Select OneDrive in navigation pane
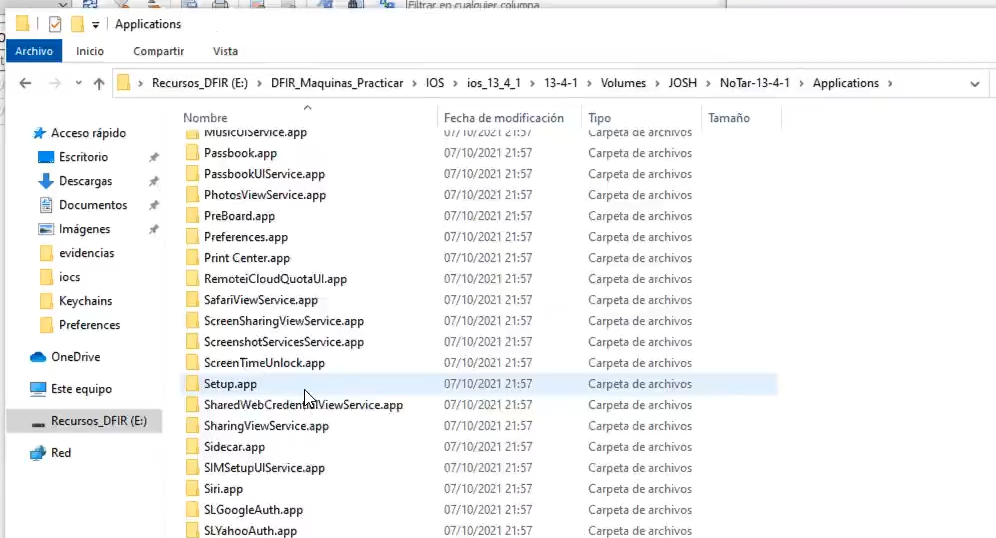This screenshot has height=538, width=996. [76, 357]
